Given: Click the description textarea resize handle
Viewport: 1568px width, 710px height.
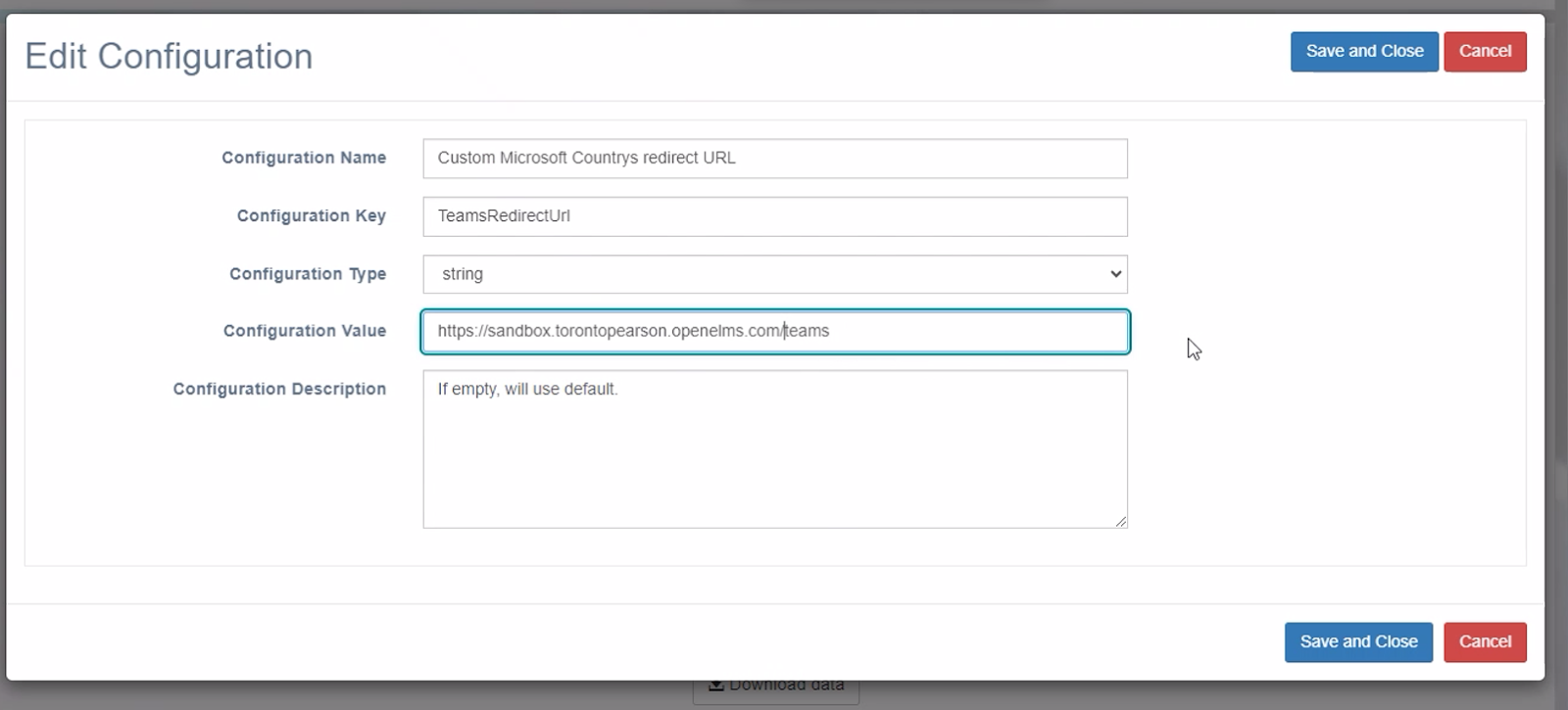Looking at the screenshot, I should pos(1121,522).
